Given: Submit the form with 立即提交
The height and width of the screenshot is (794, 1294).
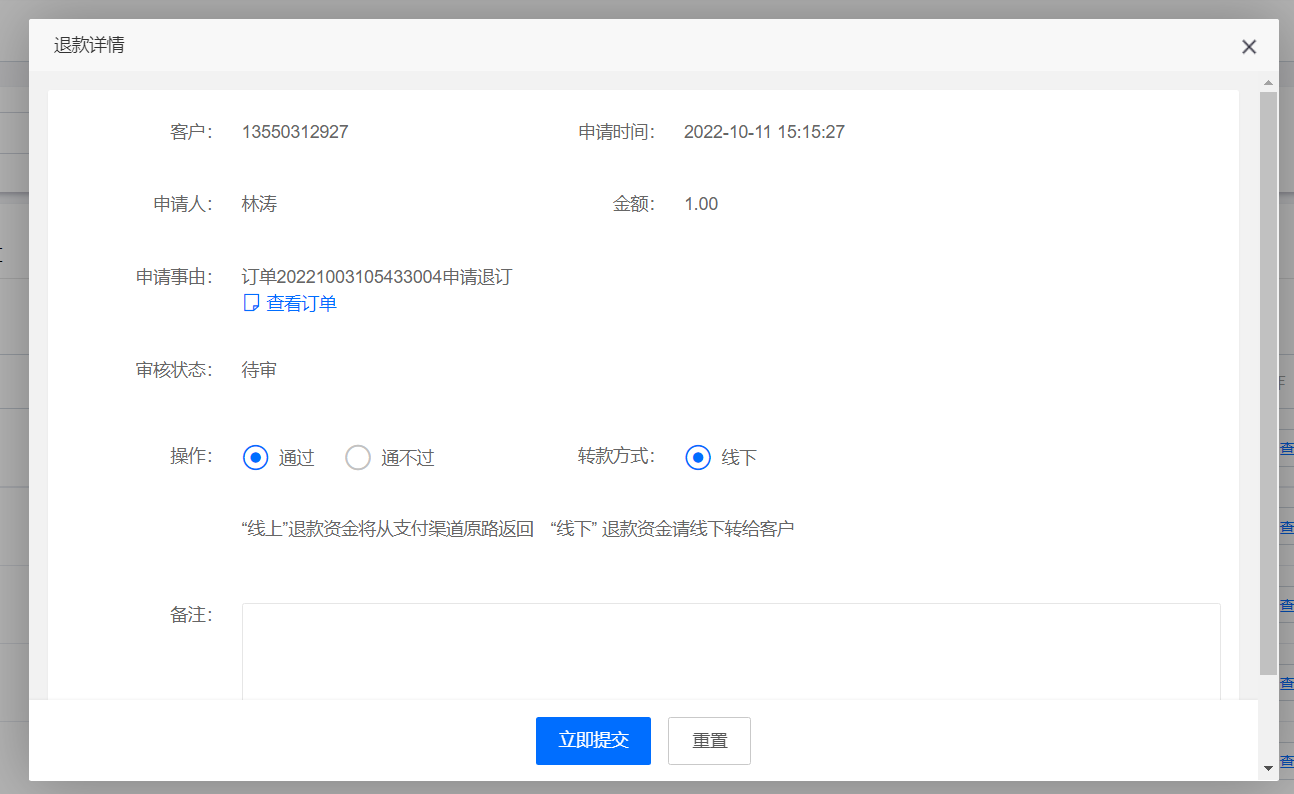Looking at the screenshot, I should pos(593,741).
